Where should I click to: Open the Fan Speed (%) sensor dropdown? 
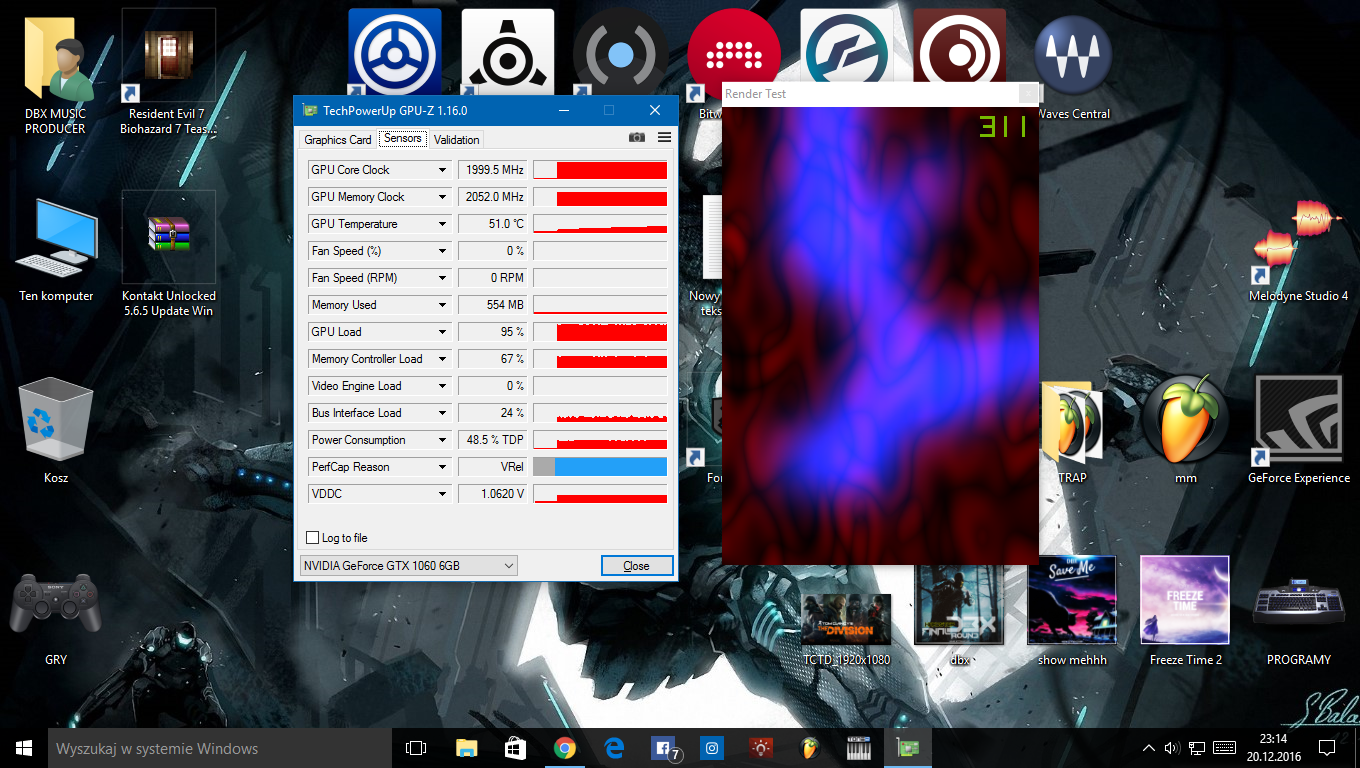pos(442,251)
